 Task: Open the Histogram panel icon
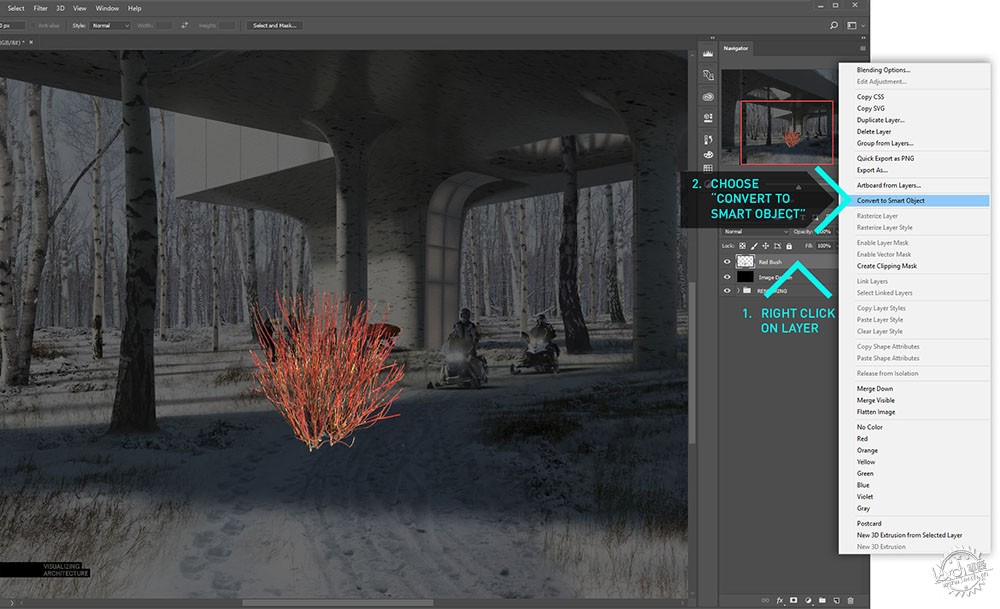pos(708,54)
